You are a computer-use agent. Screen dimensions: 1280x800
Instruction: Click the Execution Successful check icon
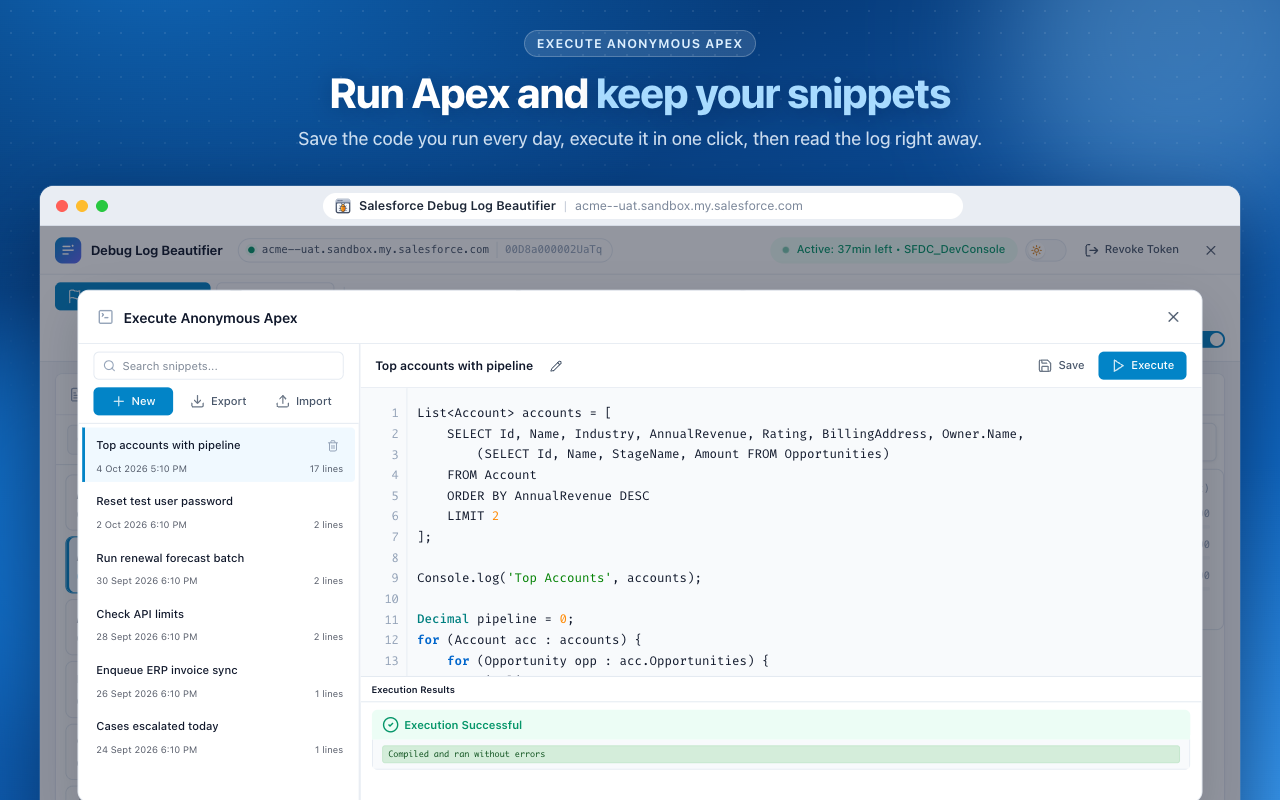391,725
